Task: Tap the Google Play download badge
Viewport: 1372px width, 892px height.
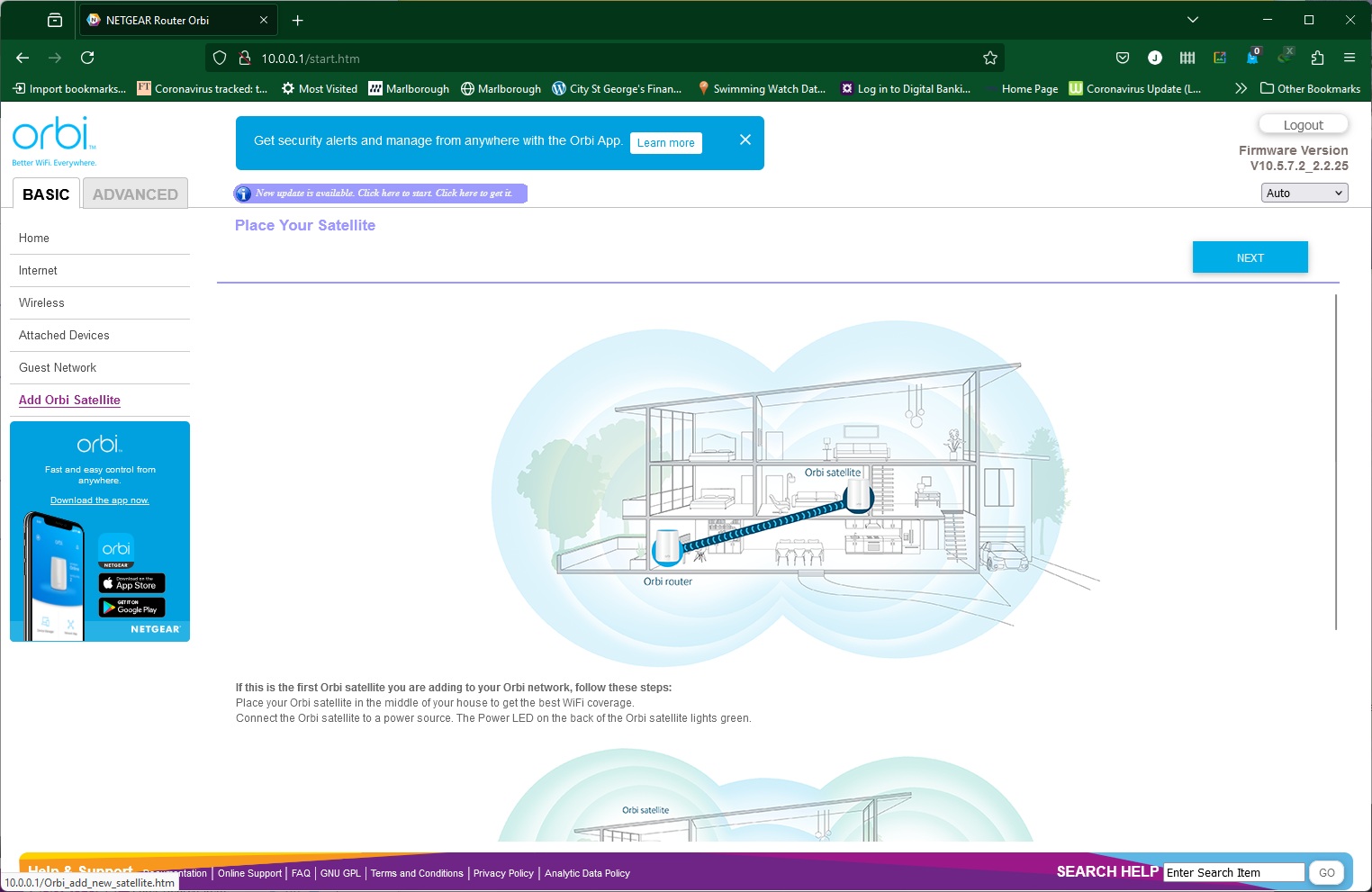Action: [131, 608]
